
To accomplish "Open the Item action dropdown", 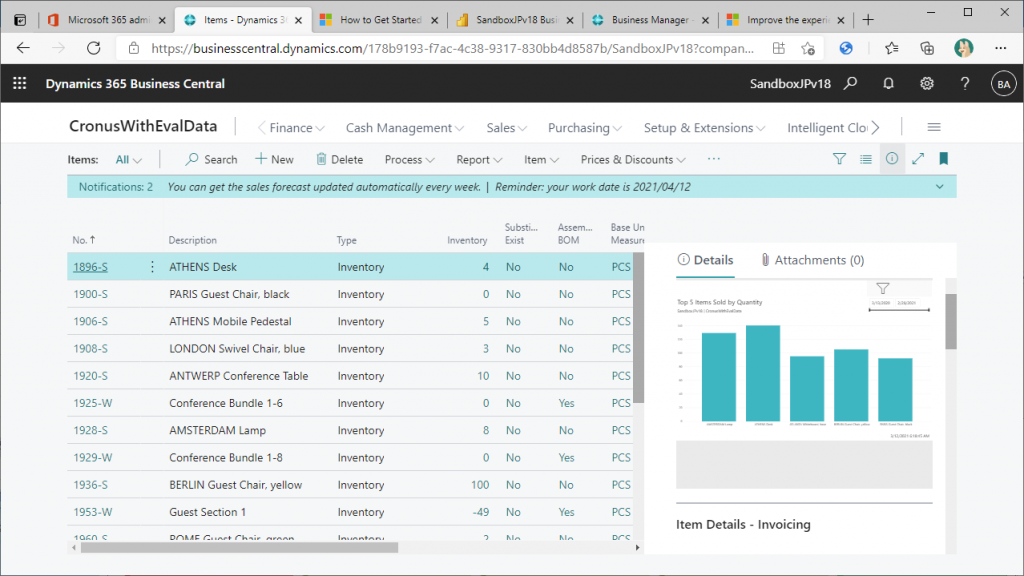I will pos(541,159).
